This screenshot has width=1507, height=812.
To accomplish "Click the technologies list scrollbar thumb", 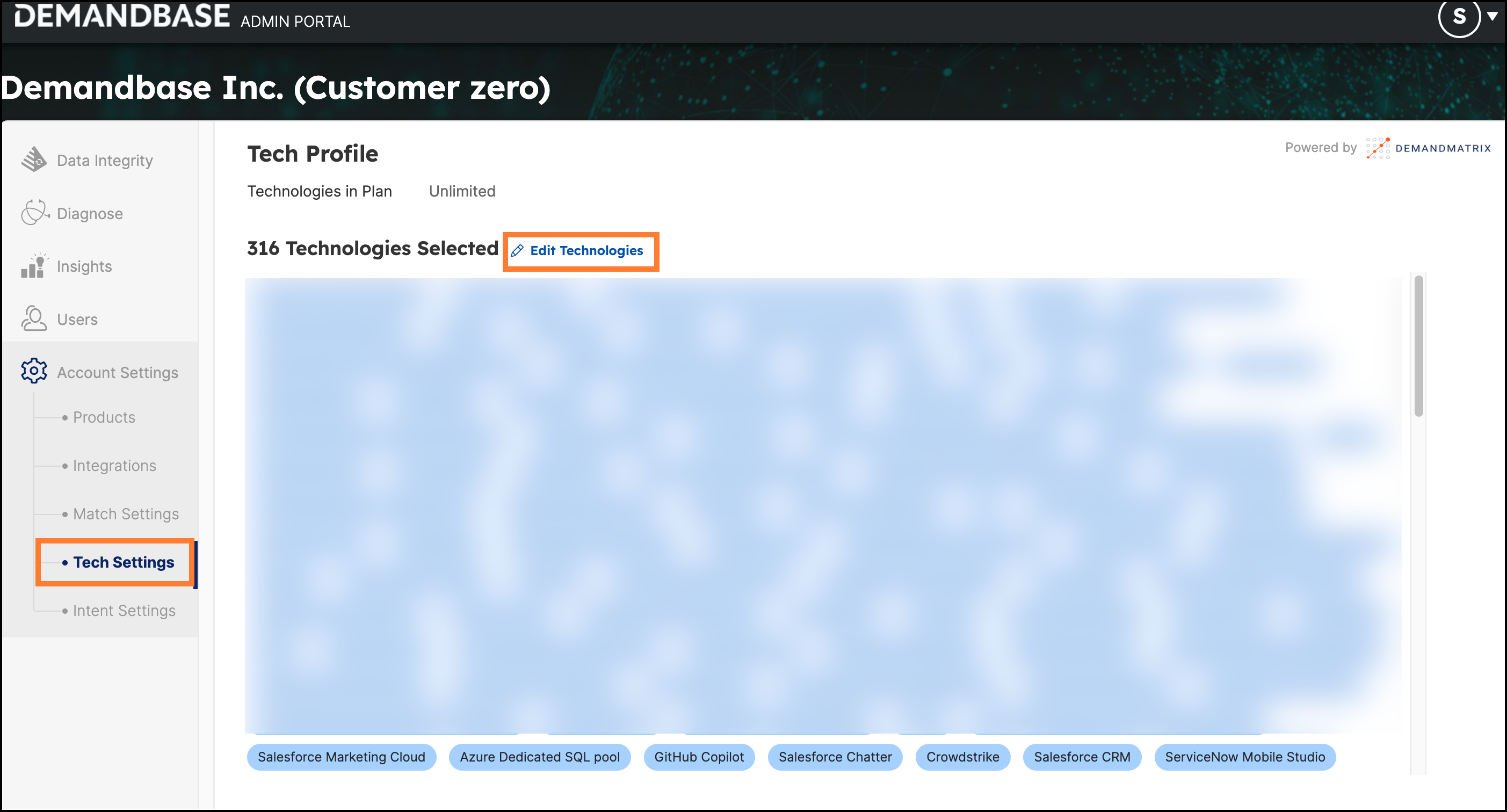I will click(1418, 346).
